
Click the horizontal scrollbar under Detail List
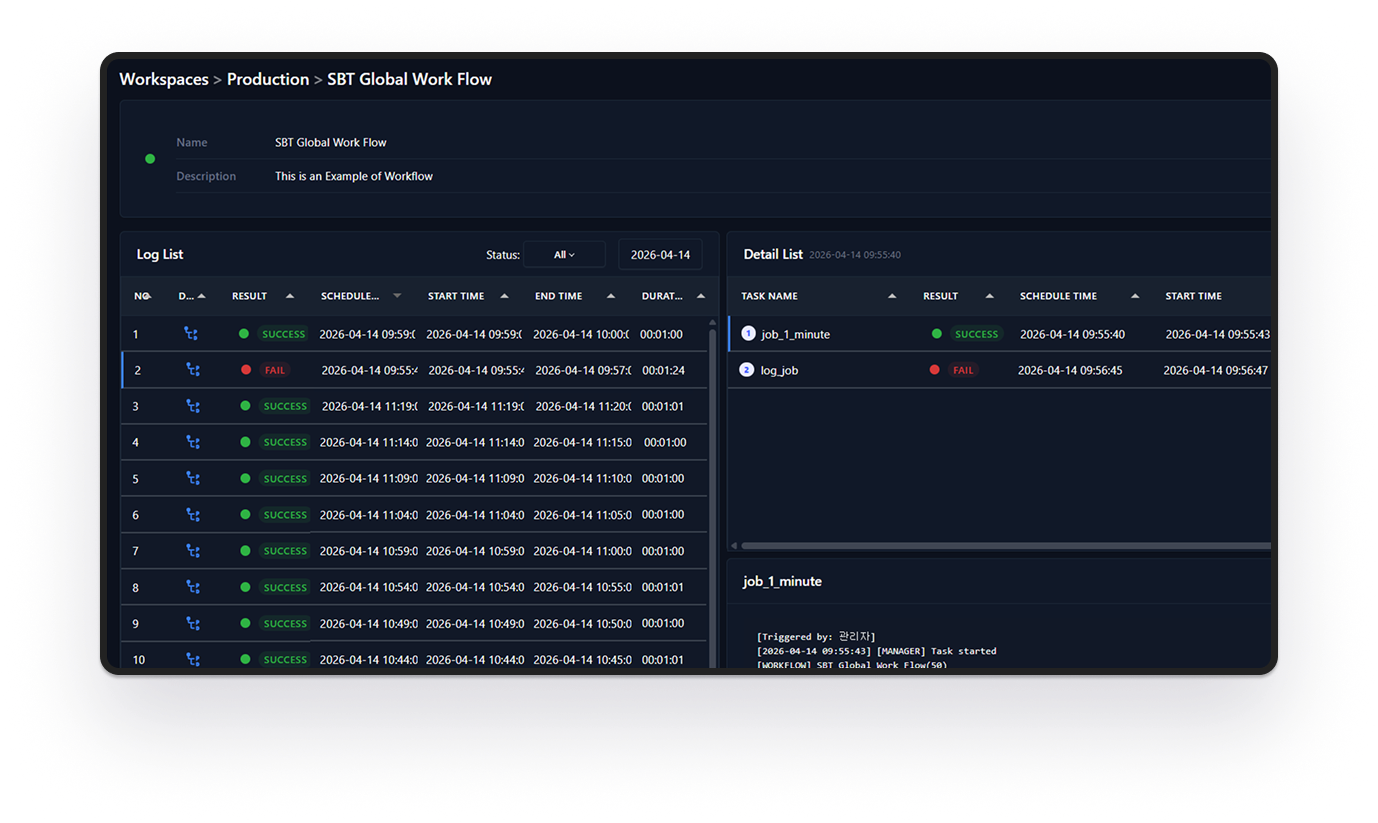(x=1006, y=546)
